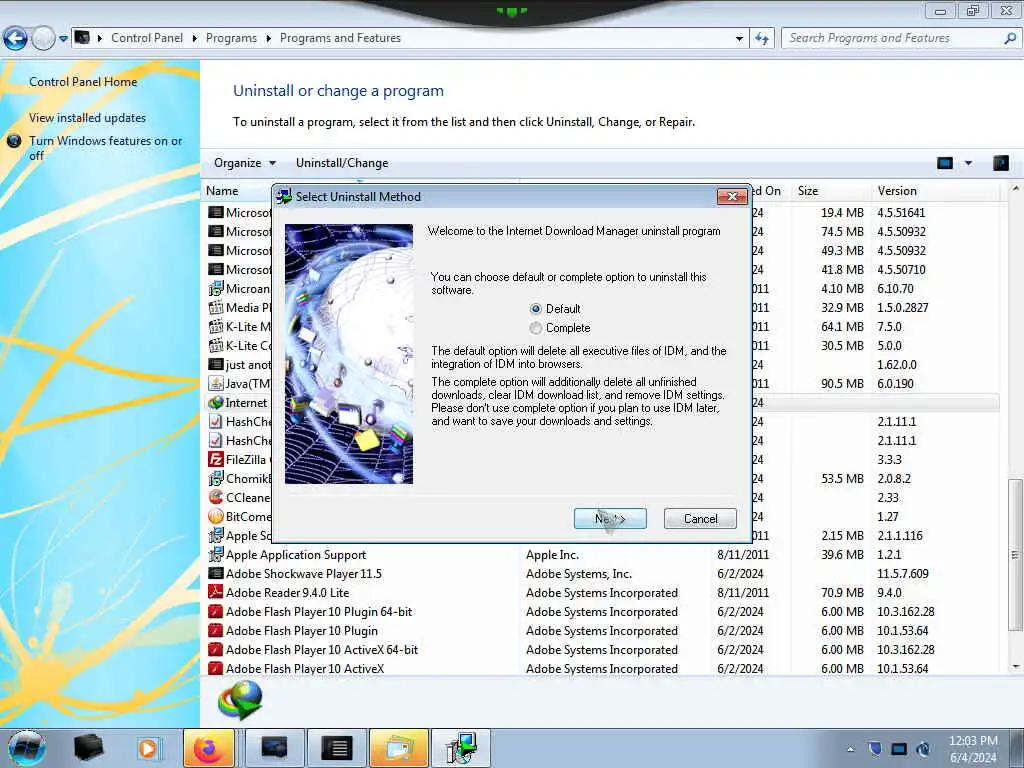The image size is (1024, 768).
Task: Click the address bar refresh button
Action: (762, 39)
